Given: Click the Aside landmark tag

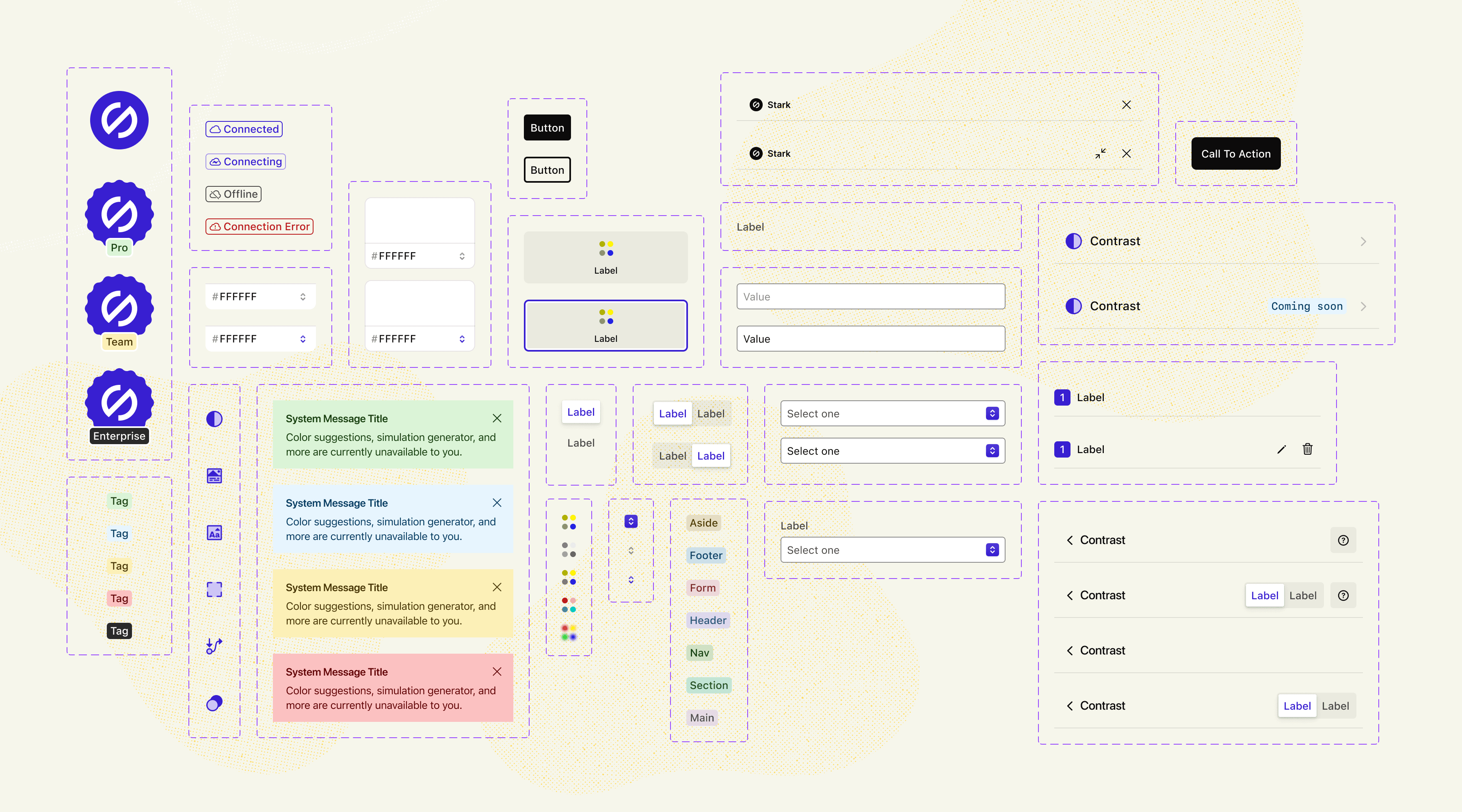Looking at the screenshot, I should coord(703,523).
